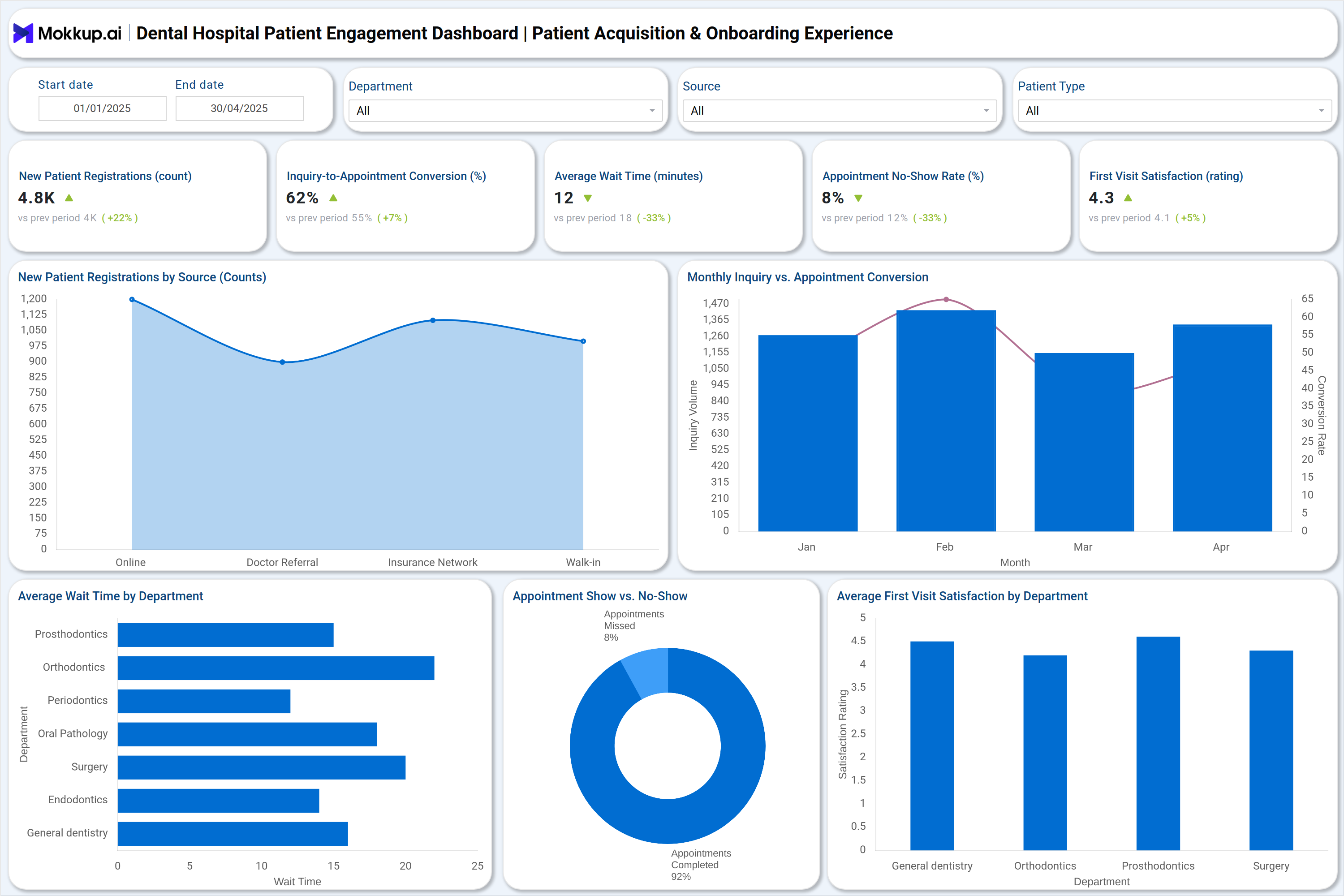Click the Appointments Completed 92% label

[x=701, y=865]
